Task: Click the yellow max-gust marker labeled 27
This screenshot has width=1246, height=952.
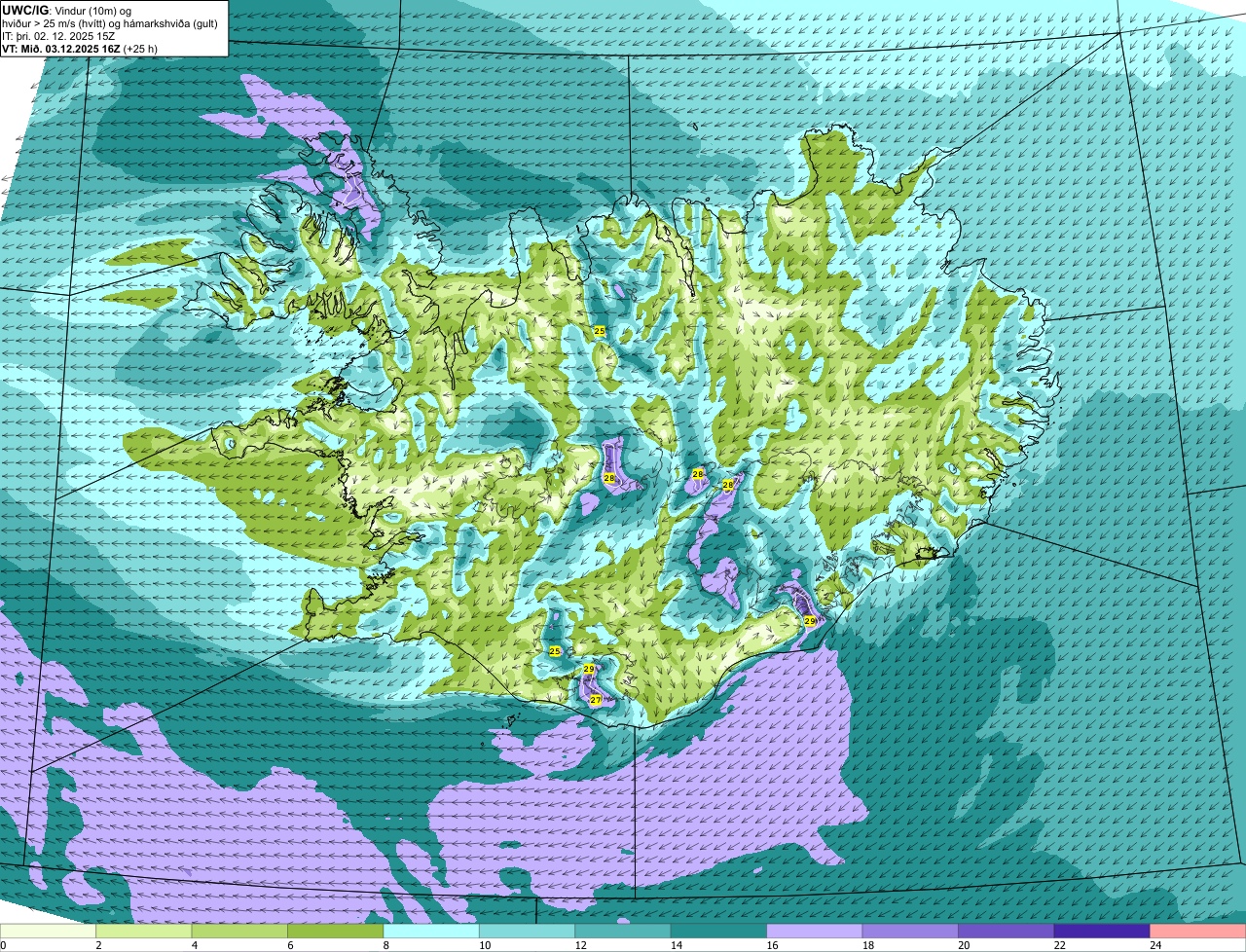Action: pyautogui.click(x=596, y=700)
